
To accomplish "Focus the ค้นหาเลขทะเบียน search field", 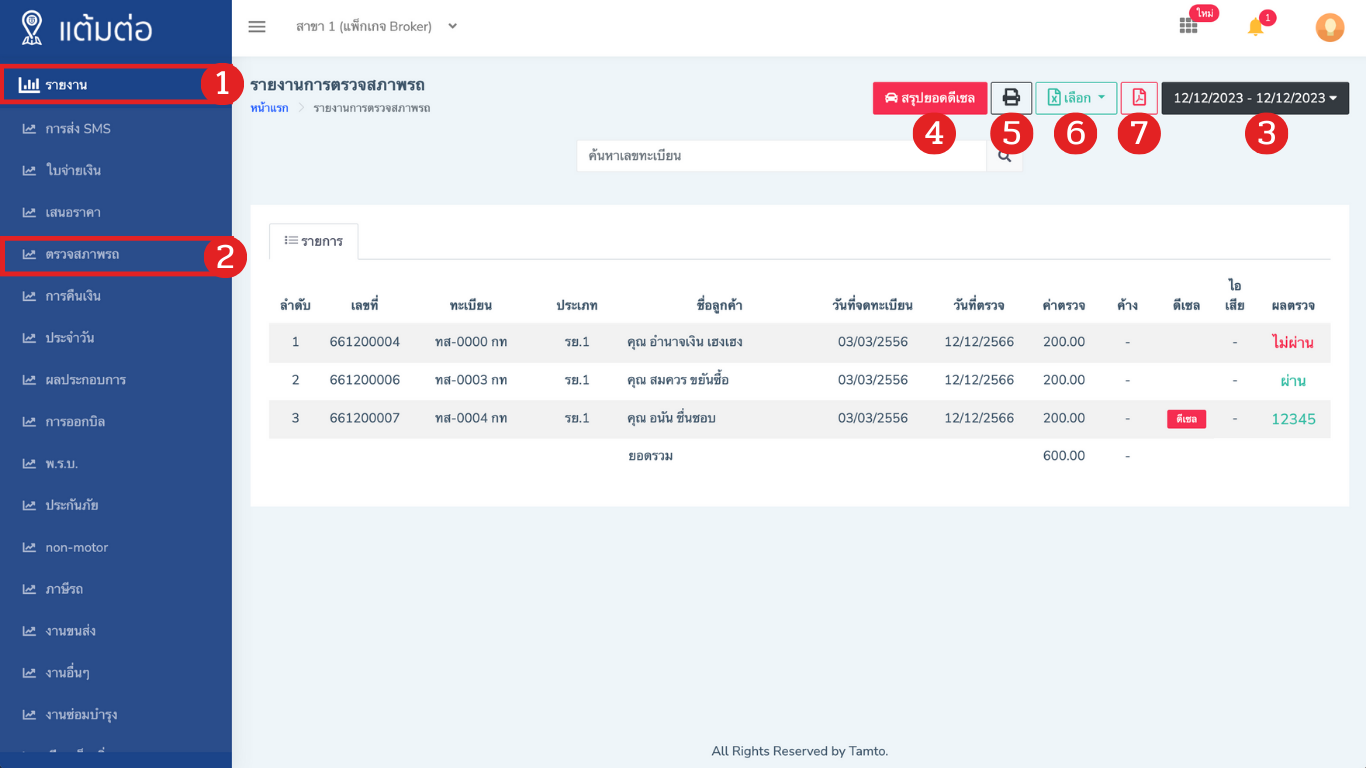I will pos(781,156).
